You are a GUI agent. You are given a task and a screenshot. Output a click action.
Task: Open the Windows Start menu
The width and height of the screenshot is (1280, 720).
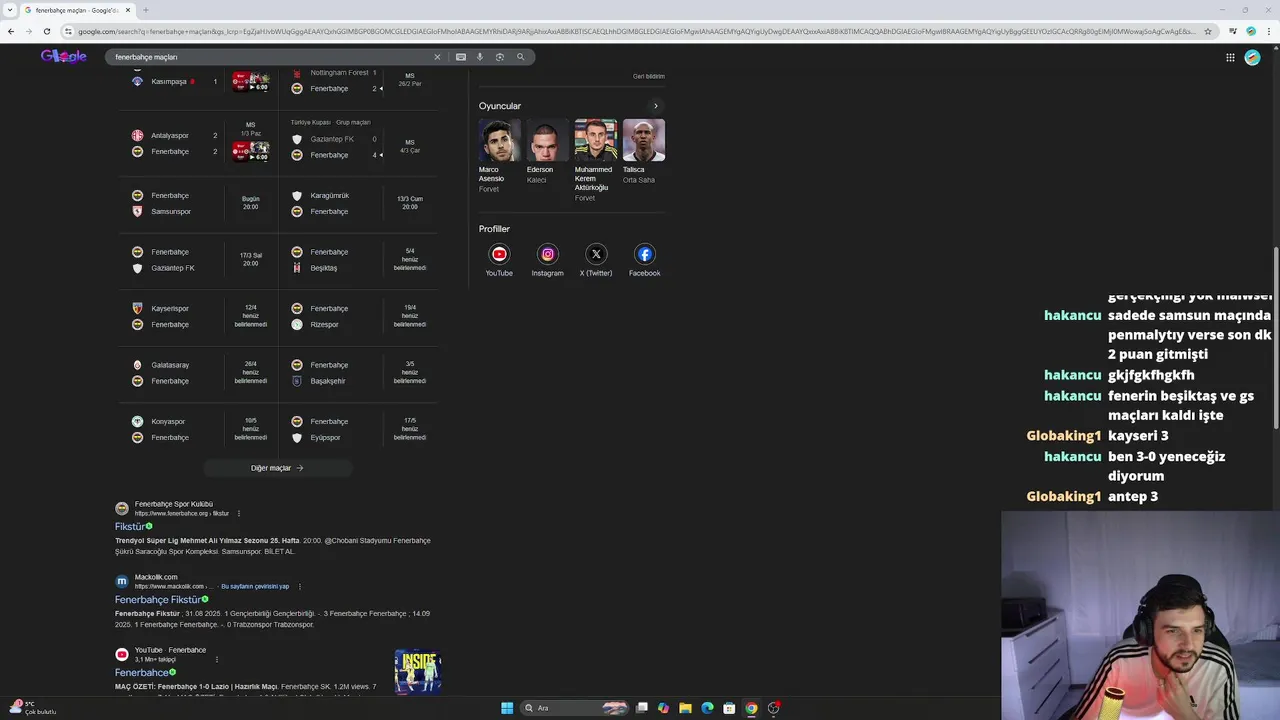[x=507, y=708]
